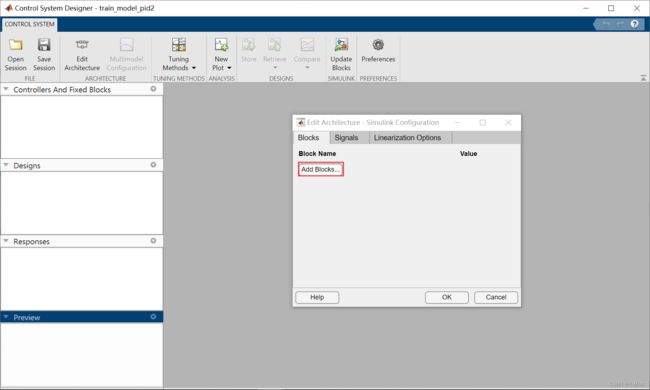Viewport: 650px width, 390px height.
Task: Open the Tuning Methods gallery
Action: 179,55
